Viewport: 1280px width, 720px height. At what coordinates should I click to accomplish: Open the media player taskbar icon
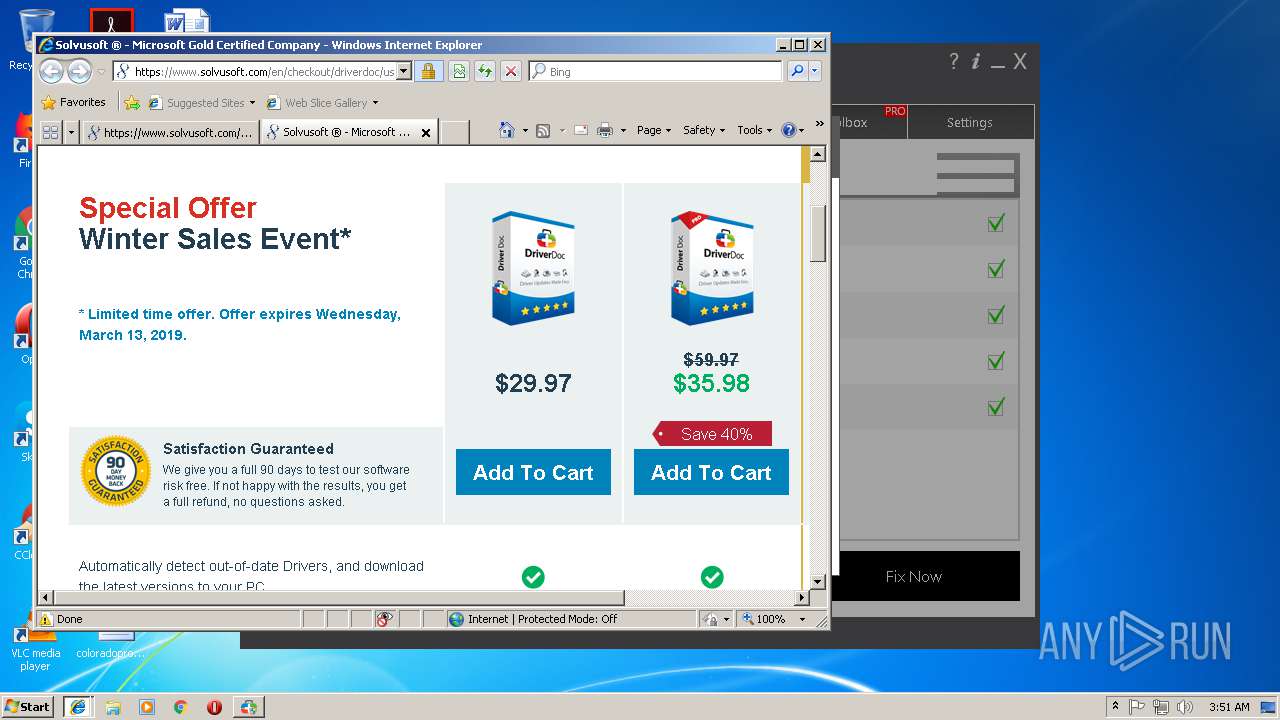(147, 707)
